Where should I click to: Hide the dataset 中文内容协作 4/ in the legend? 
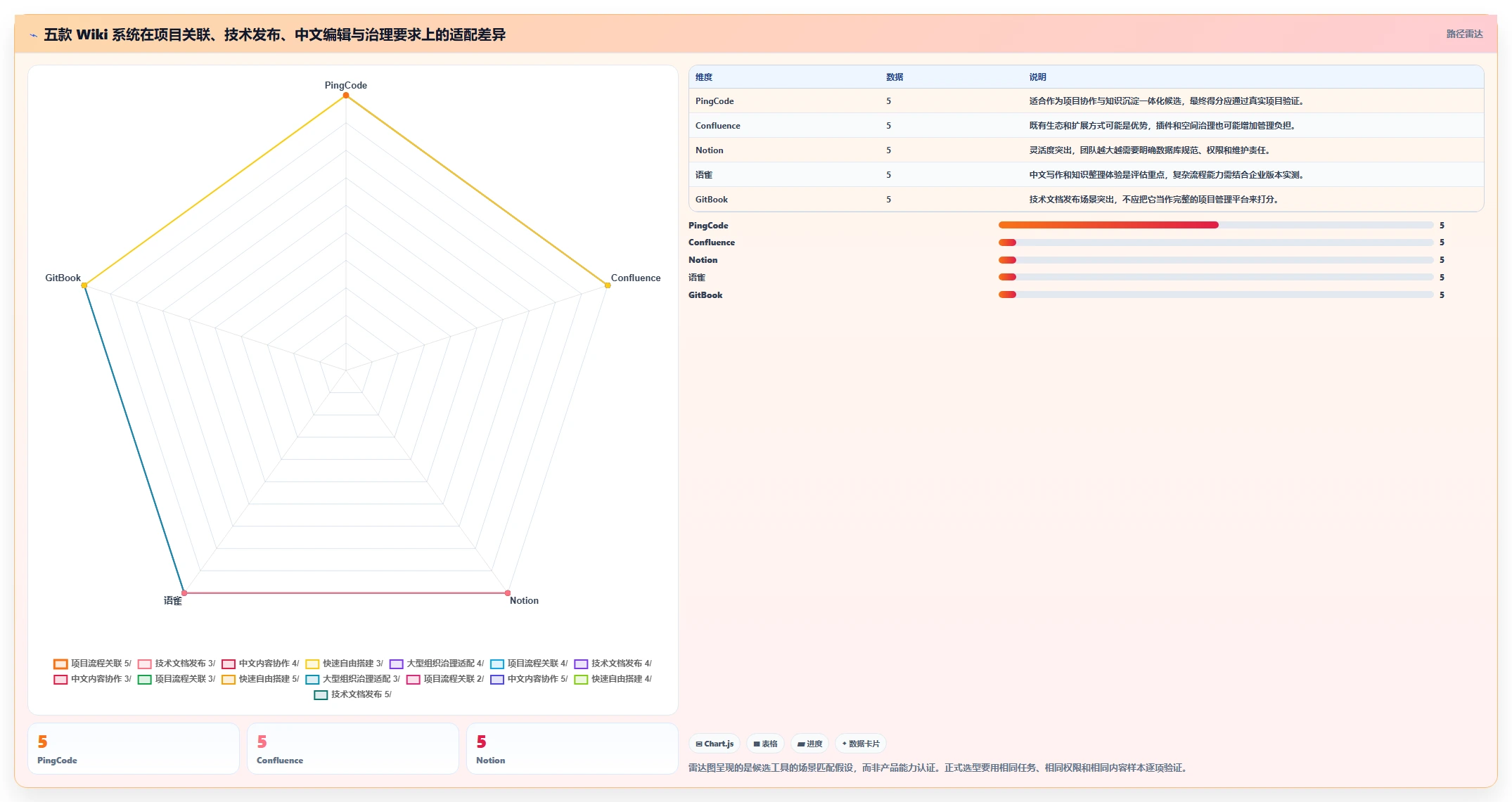pos(260,664)
